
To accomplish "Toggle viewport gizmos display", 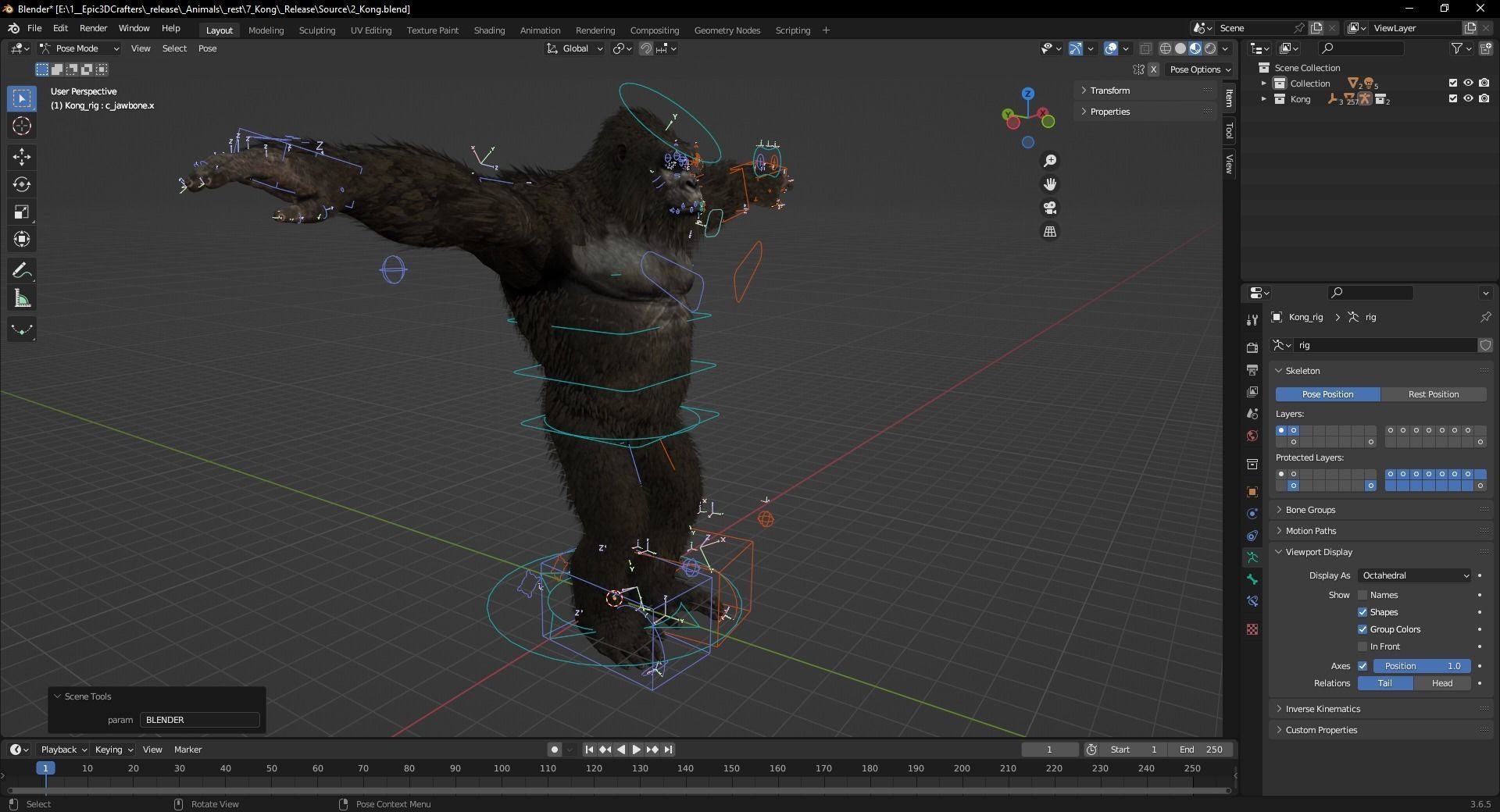I will click(x=1076, y=48).
